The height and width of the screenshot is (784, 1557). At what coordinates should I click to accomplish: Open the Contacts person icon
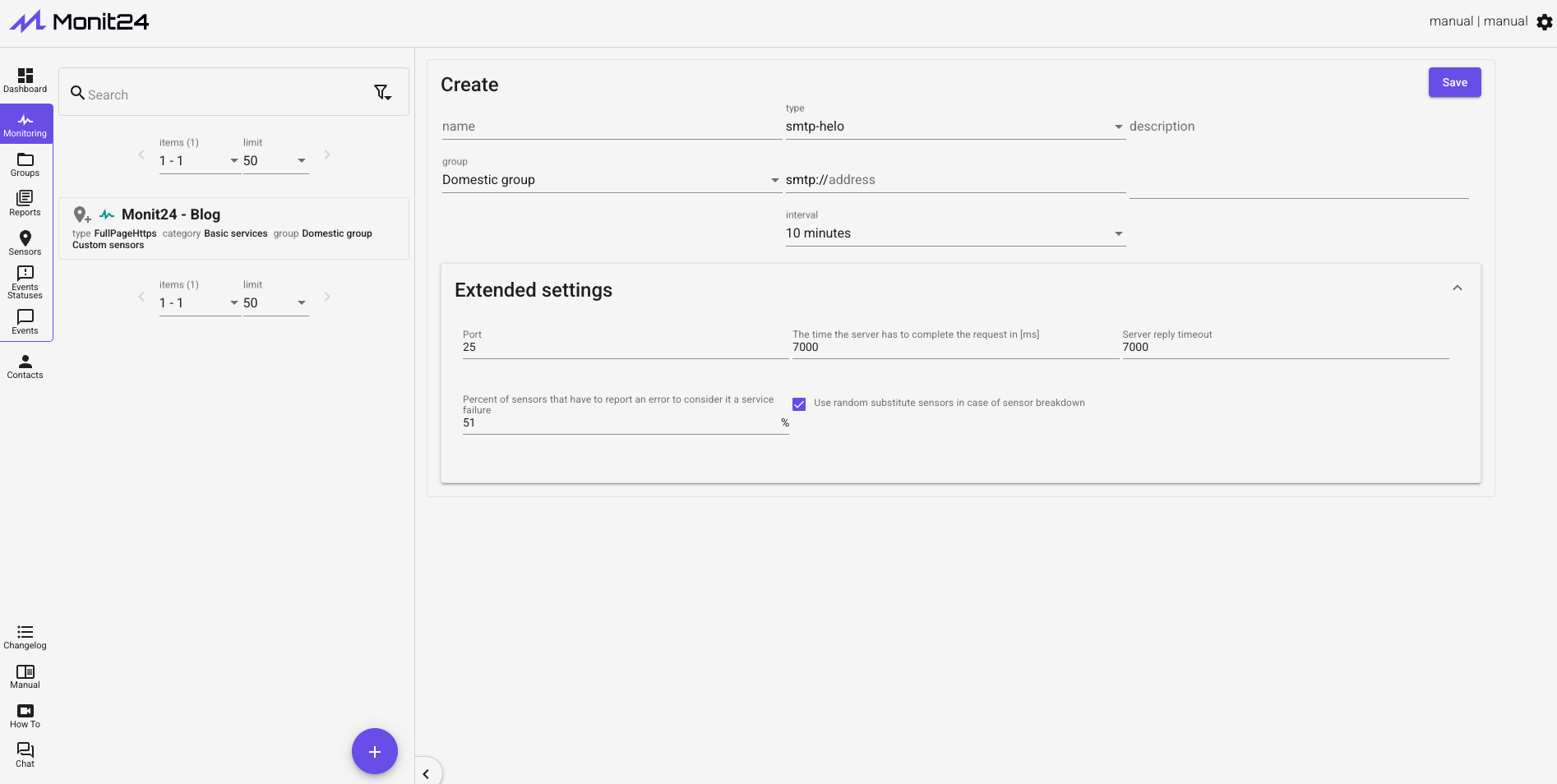(25, 362)
